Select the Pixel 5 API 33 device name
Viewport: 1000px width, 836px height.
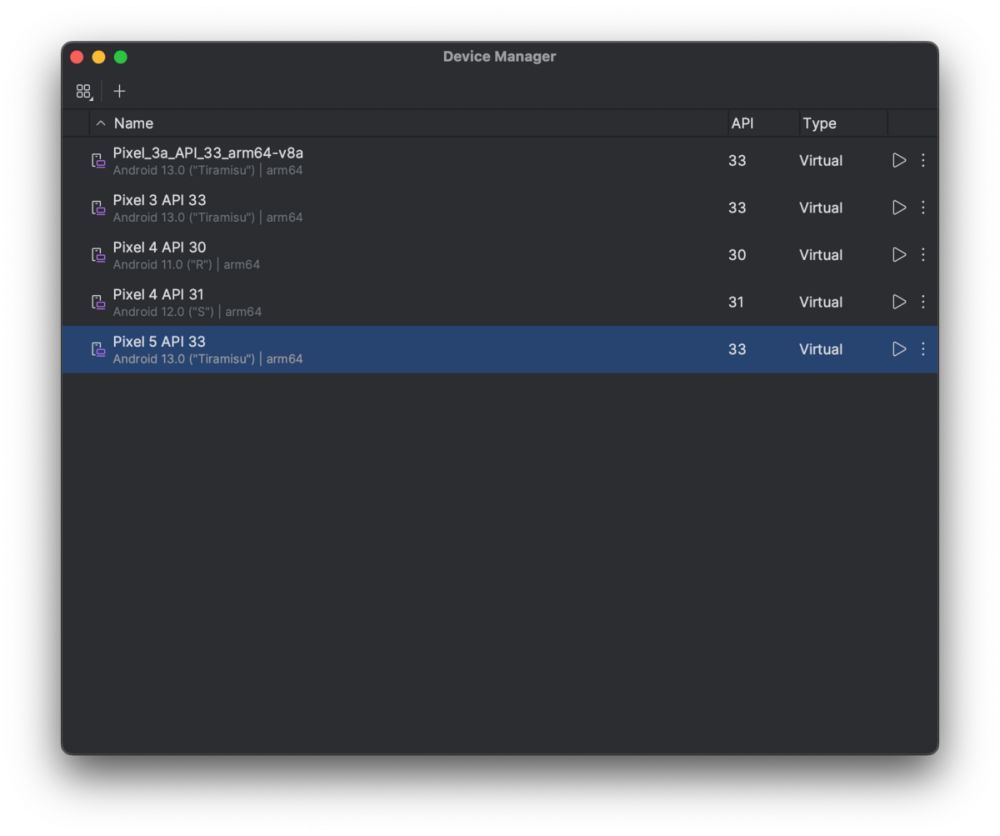point(159,342)
